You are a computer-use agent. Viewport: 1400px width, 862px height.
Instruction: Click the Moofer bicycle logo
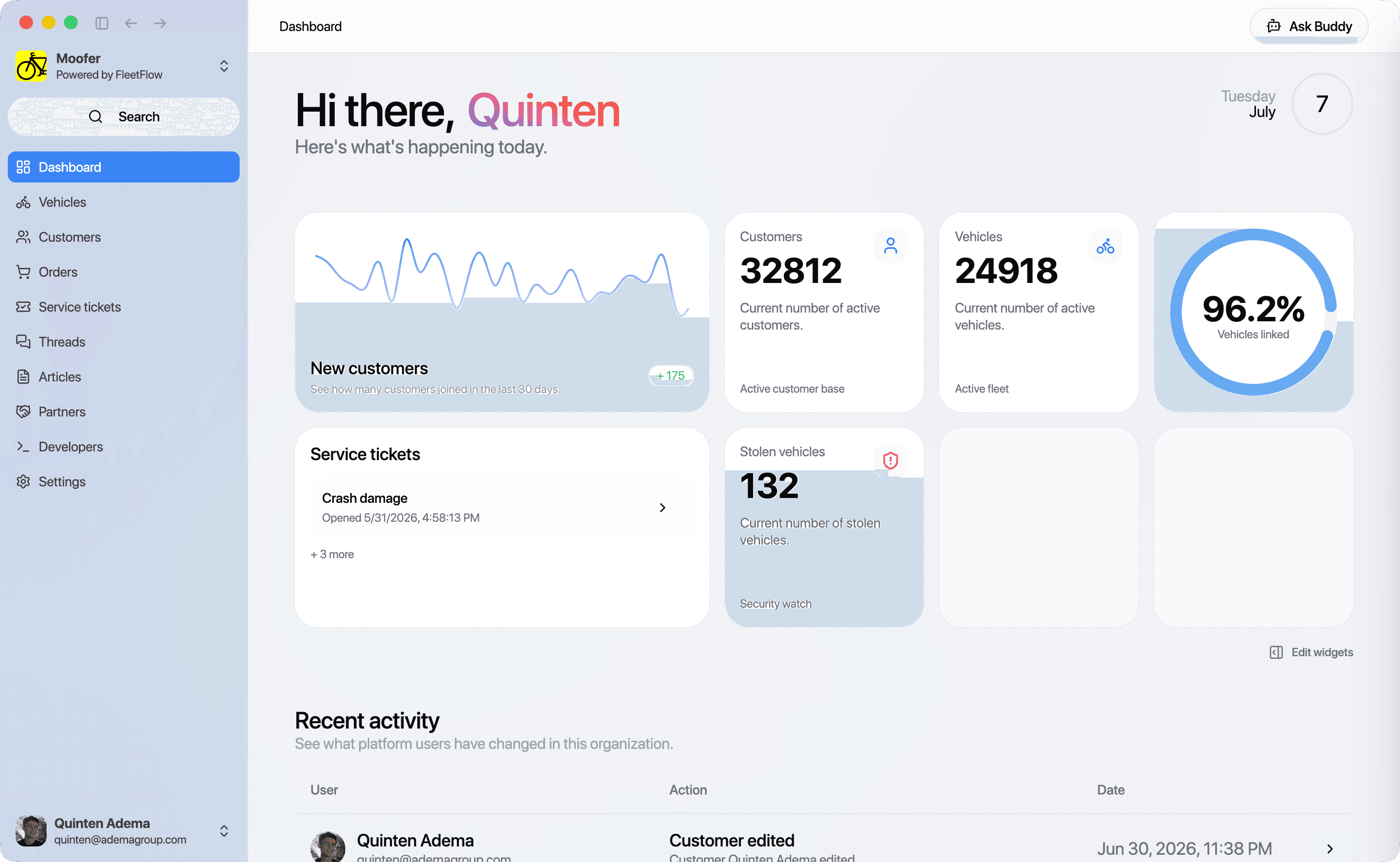tap(32, 66)
